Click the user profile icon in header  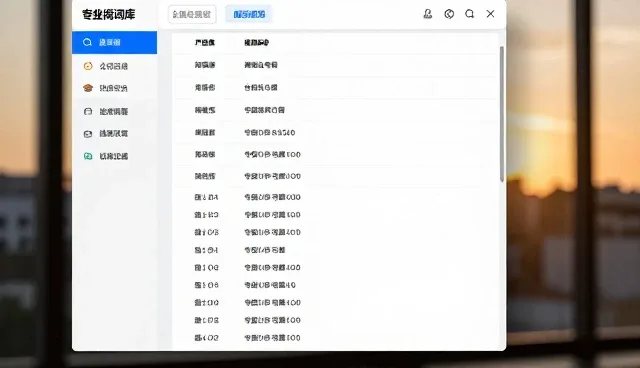pos(427,14)
